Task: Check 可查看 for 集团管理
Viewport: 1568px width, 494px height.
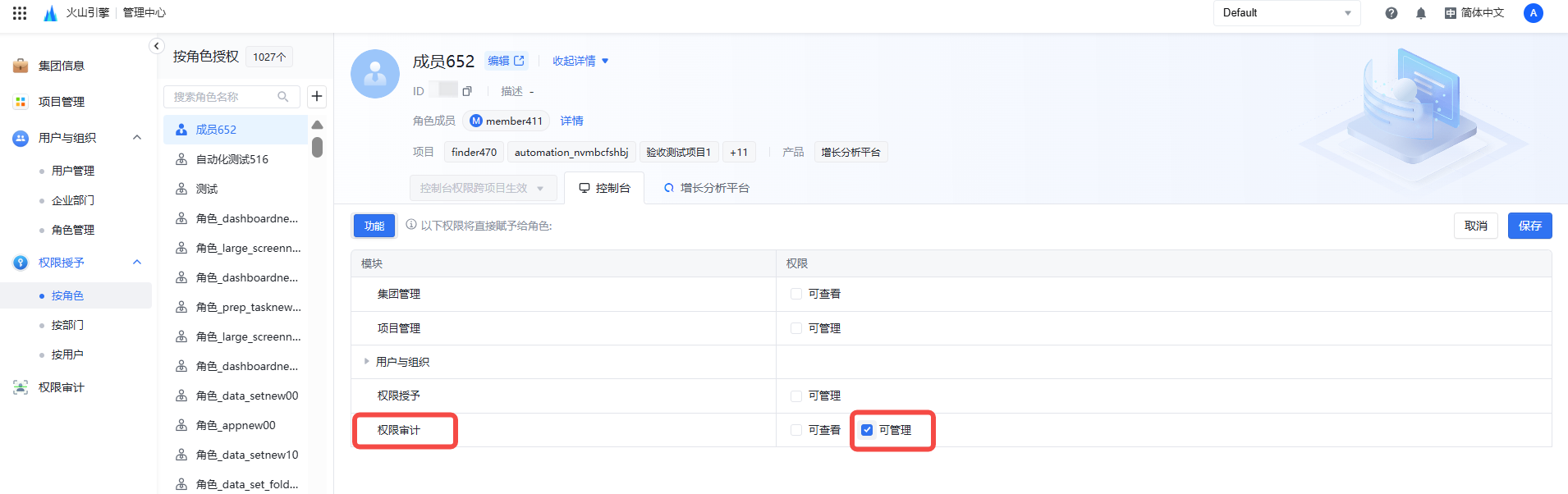Action: pyautogui.click(x=796, y=294)
